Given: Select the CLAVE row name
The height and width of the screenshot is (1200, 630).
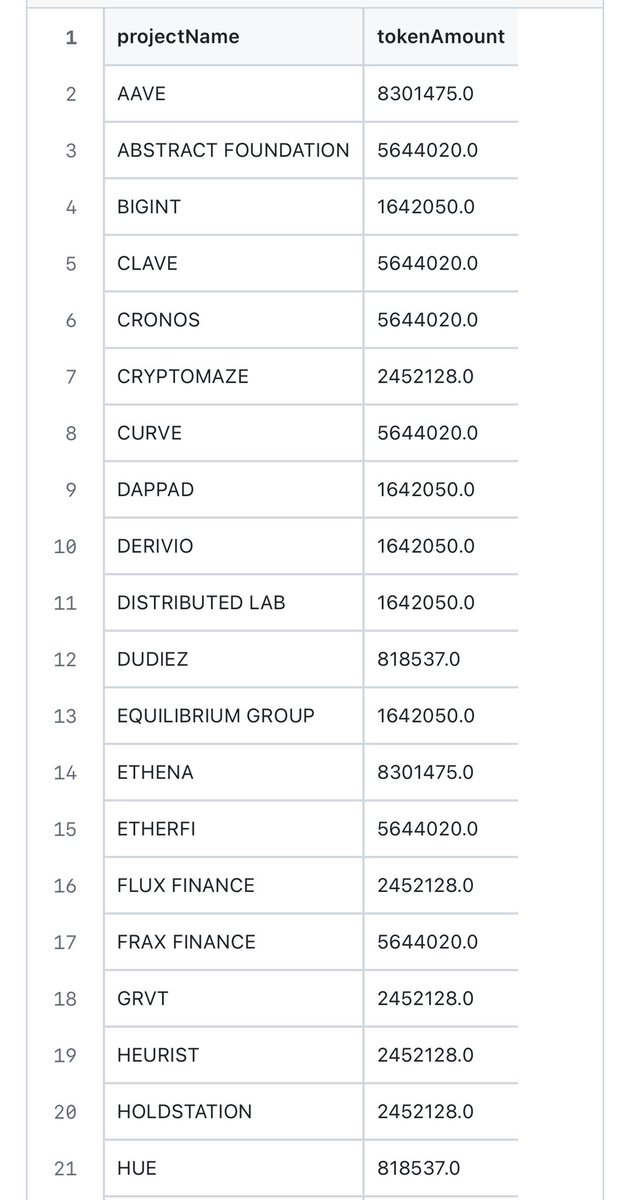Looking at the screenshot, I should (233, 263).
